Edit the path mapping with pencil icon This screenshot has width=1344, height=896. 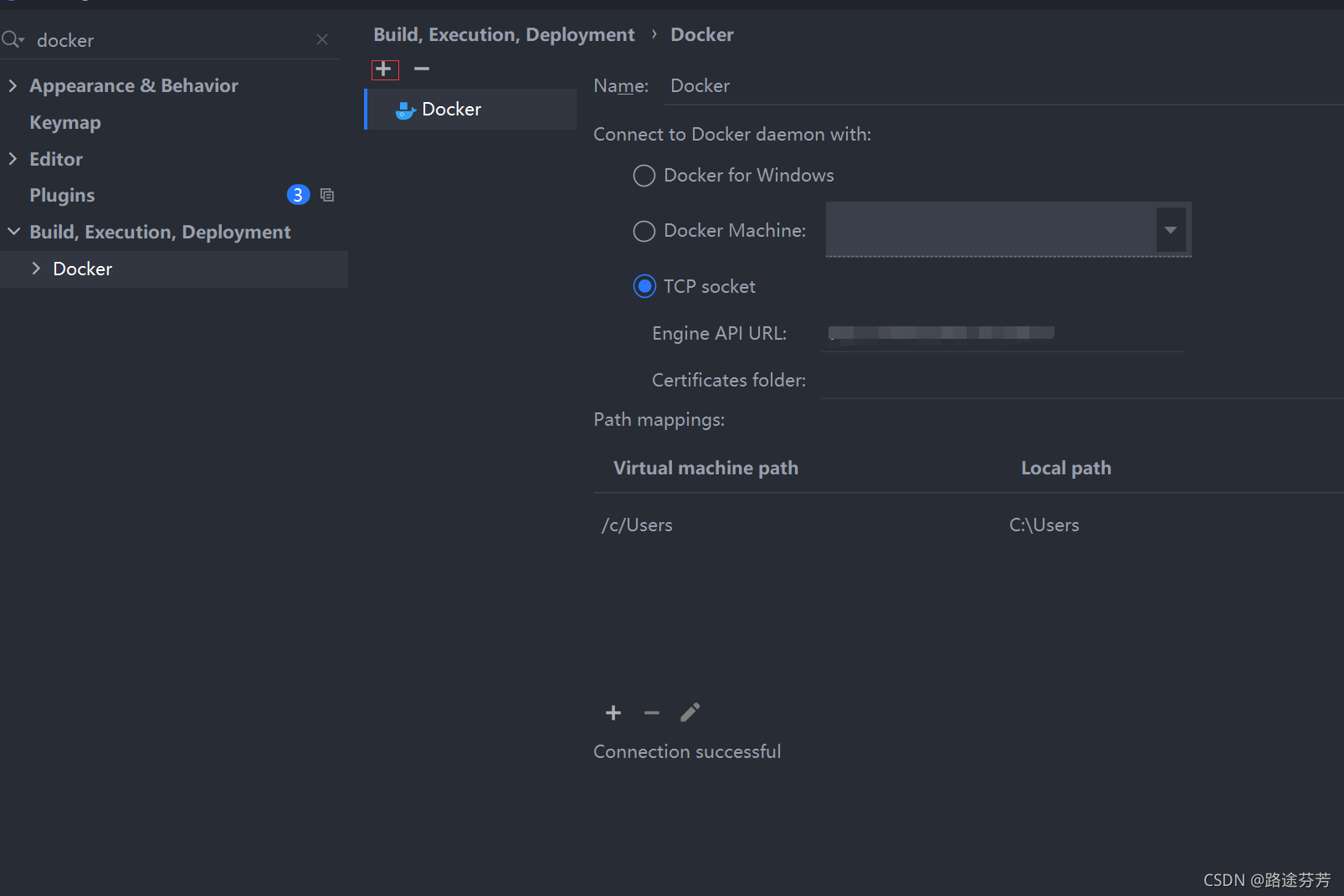point(690,713)
